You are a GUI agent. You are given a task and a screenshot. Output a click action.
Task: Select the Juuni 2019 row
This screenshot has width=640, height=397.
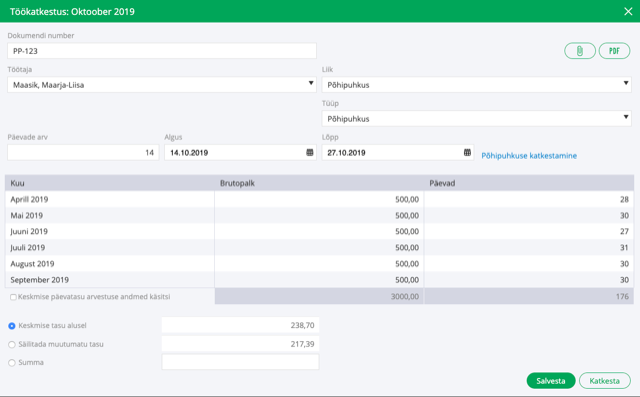click(x=319, y=231)
